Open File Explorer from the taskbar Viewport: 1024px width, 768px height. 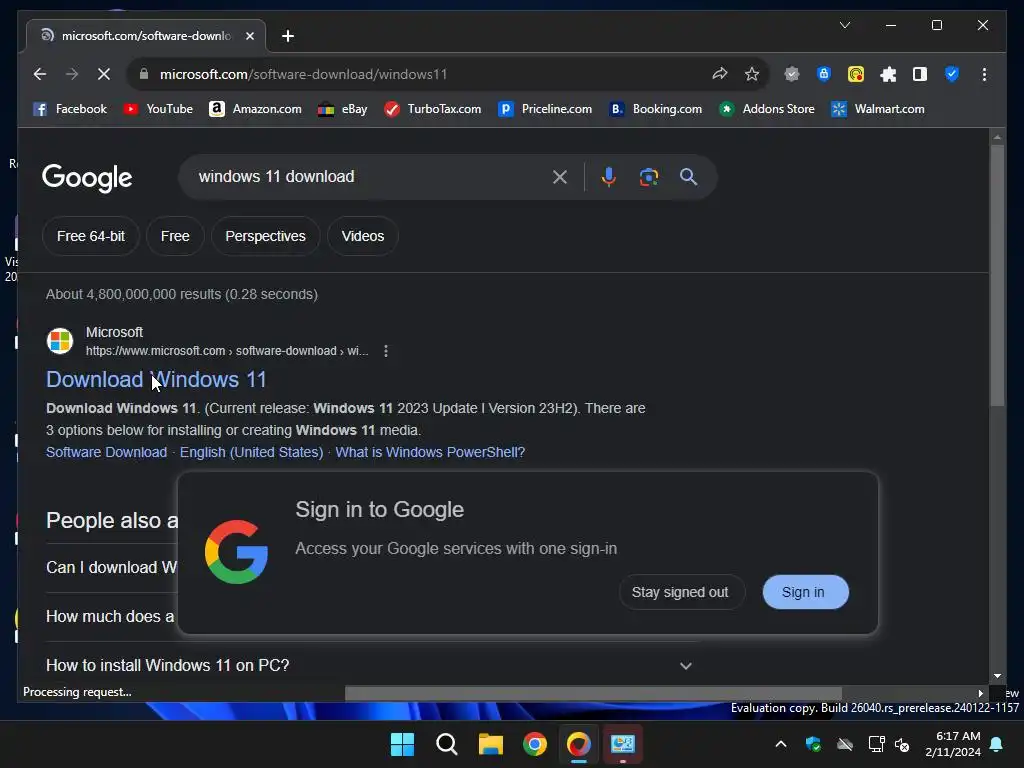(490, 744)
